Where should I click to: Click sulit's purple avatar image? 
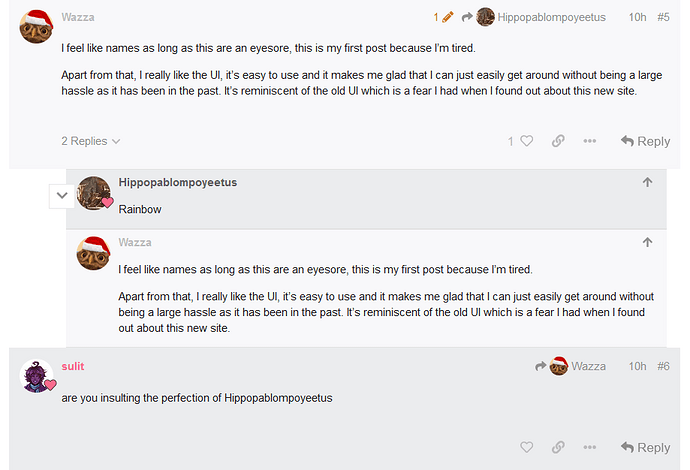click(x=36, y=377)
